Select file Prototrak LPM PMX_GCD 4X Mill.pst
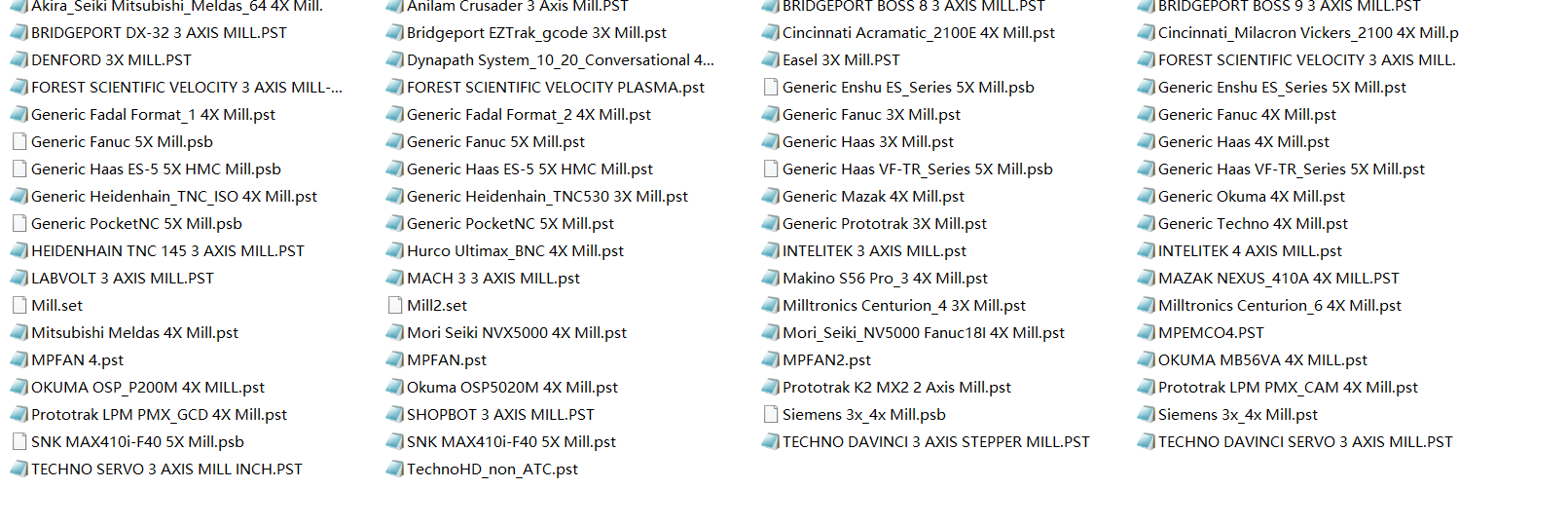Viewport: 1568px width, 526px height. coord(159,414)
